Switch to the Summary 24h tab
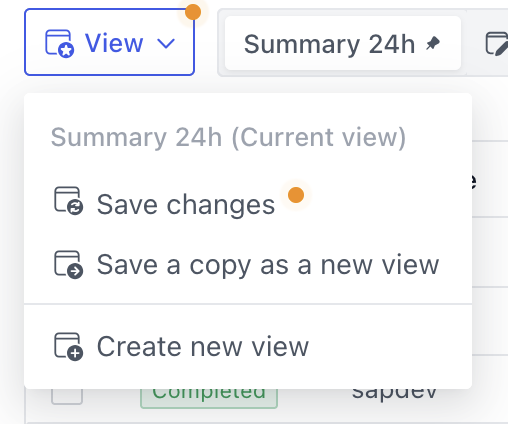The height and width of the screenshot is (424, 508). click(343, 43)
